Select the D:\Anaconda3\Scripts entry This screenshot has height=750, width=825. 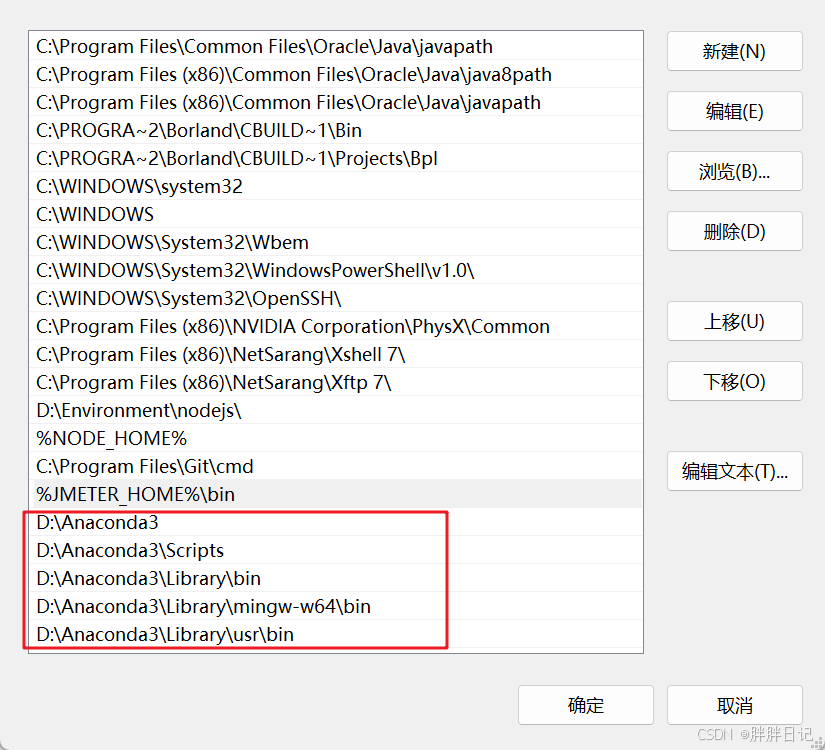click(336, 550)
